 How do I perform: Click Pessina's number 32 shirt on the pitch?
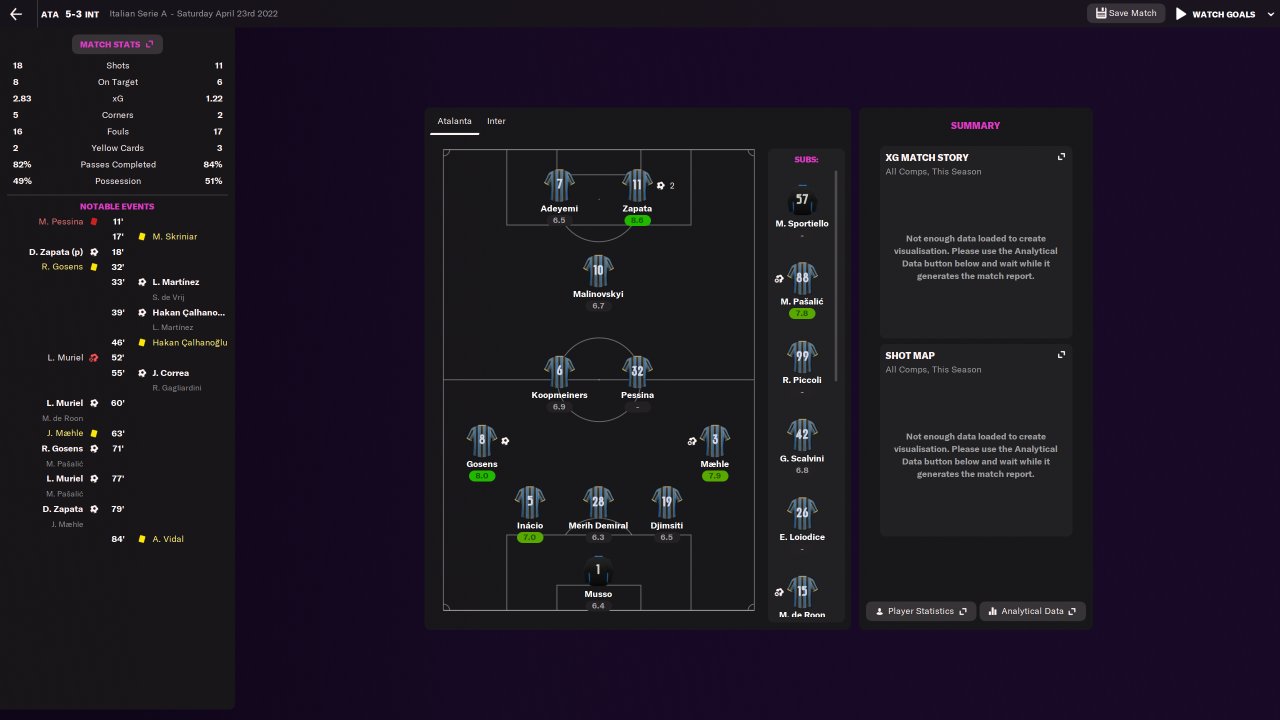(637, 372)
